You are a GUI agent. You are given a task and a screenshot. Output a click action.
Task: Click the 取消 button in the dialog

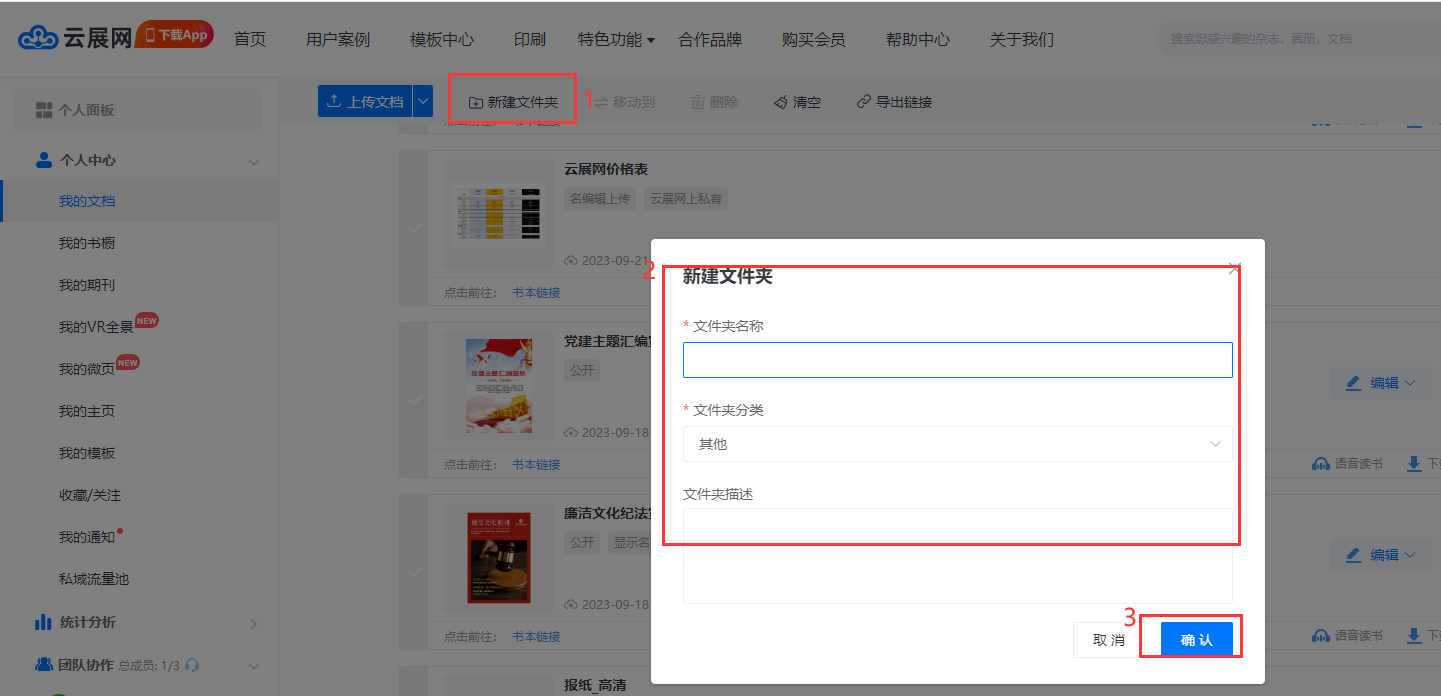click(1108, 640)
